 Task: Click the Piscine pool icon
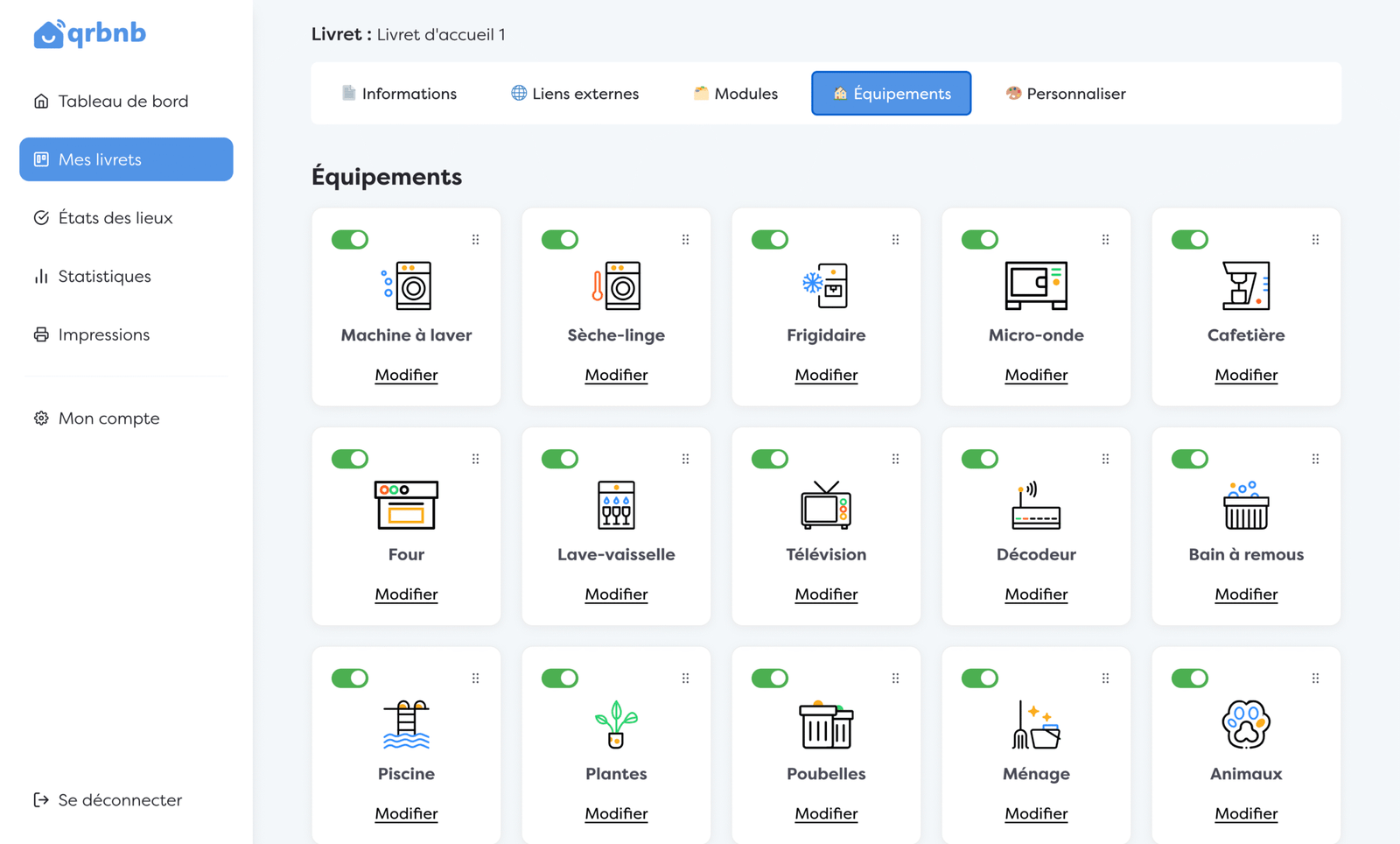(406, 724)
